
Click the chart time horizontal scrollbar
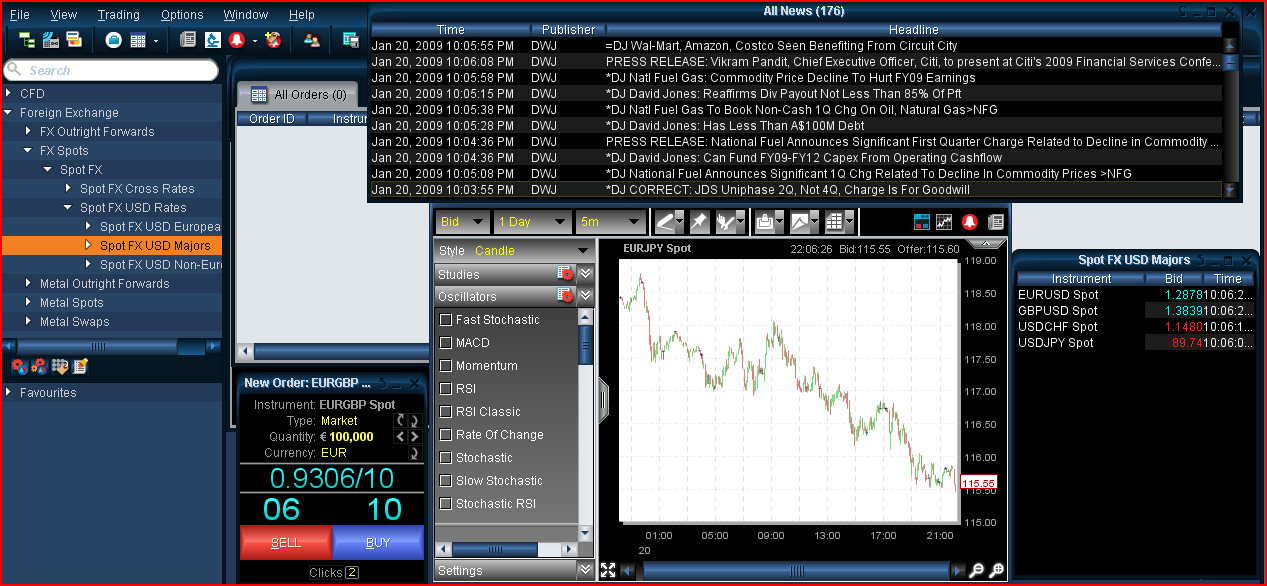(x=796, y=571)
